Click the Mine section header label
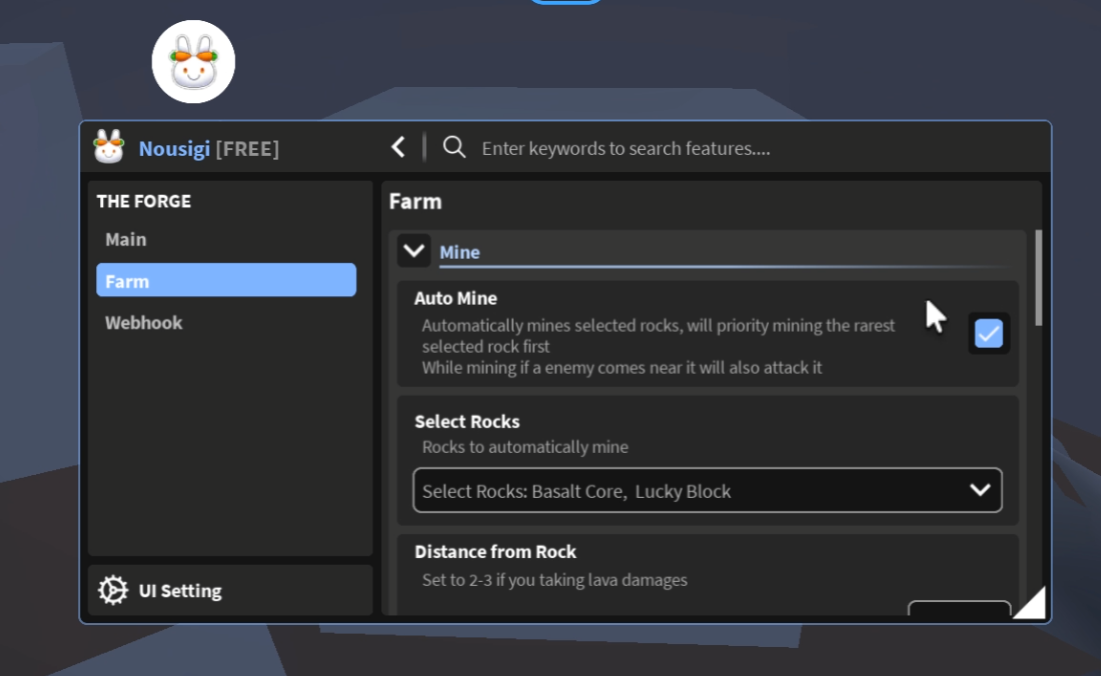The image size is (1101, 676). click(x=460, y=252)
